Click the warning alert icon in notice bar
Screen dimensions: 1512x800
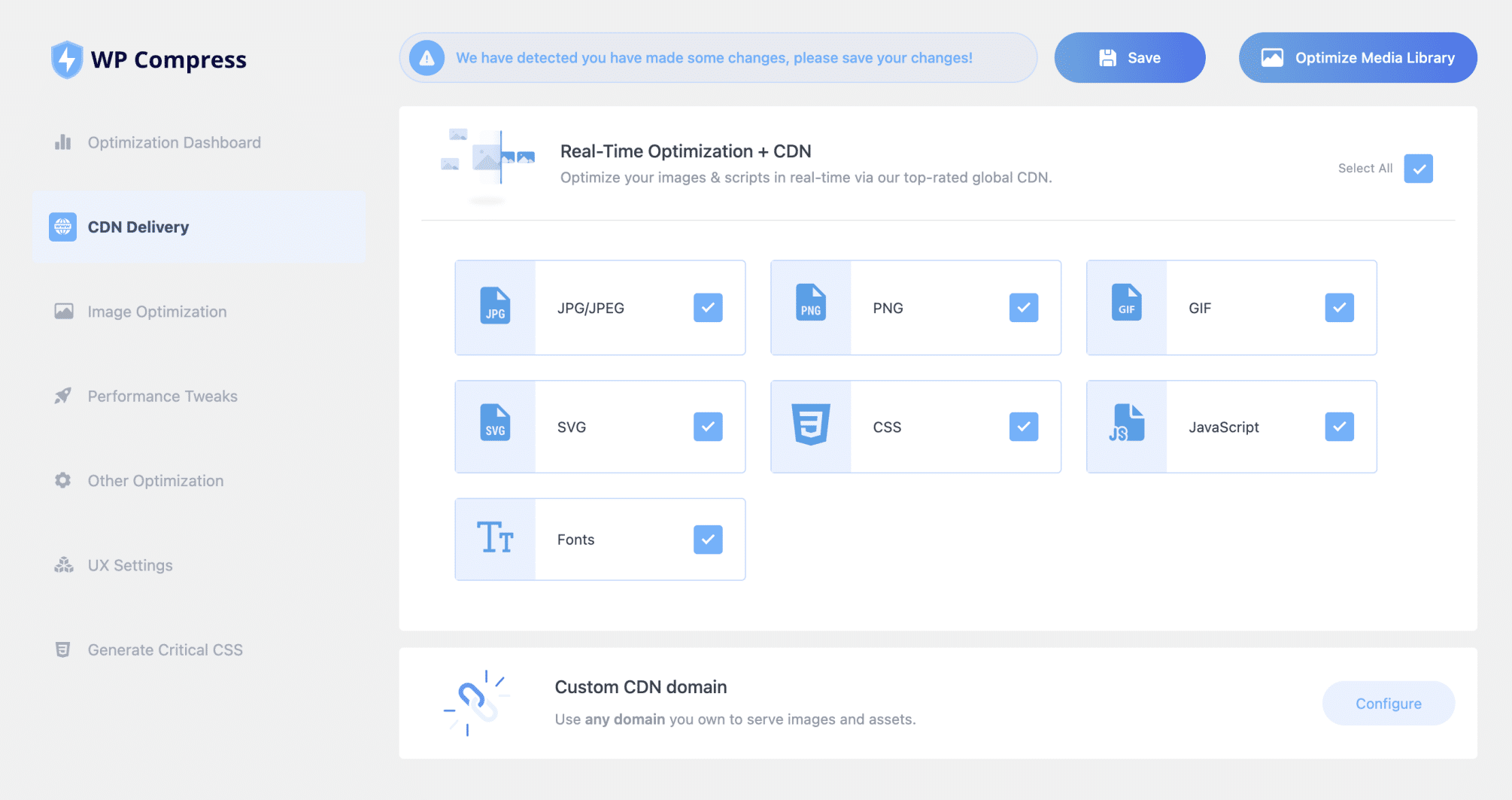tap(427, 58)
